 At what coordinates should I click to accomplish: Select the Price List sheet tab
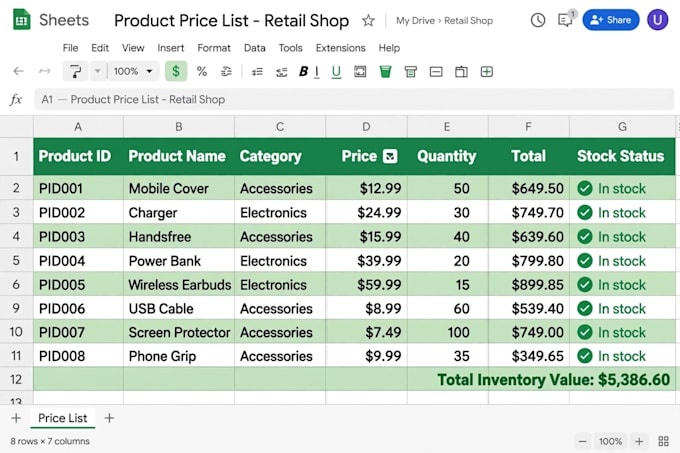click(x=62, y=418)
